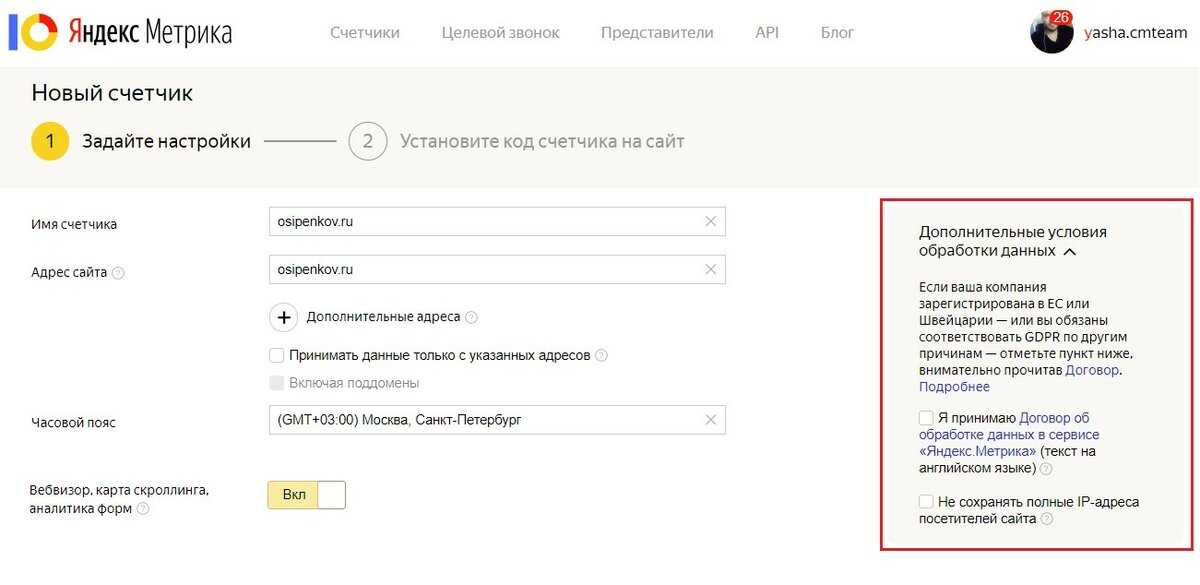The width and height of the screenshot is (1200, 585).
Task: Show help icon next to Адрес сайта label
Action: click(118, 272)
